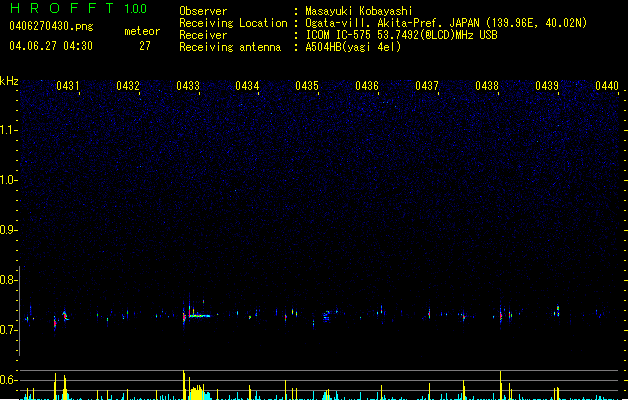Click the meteor count value 27
The width and height of the screenshot is (629, 400).
(145, 46)
